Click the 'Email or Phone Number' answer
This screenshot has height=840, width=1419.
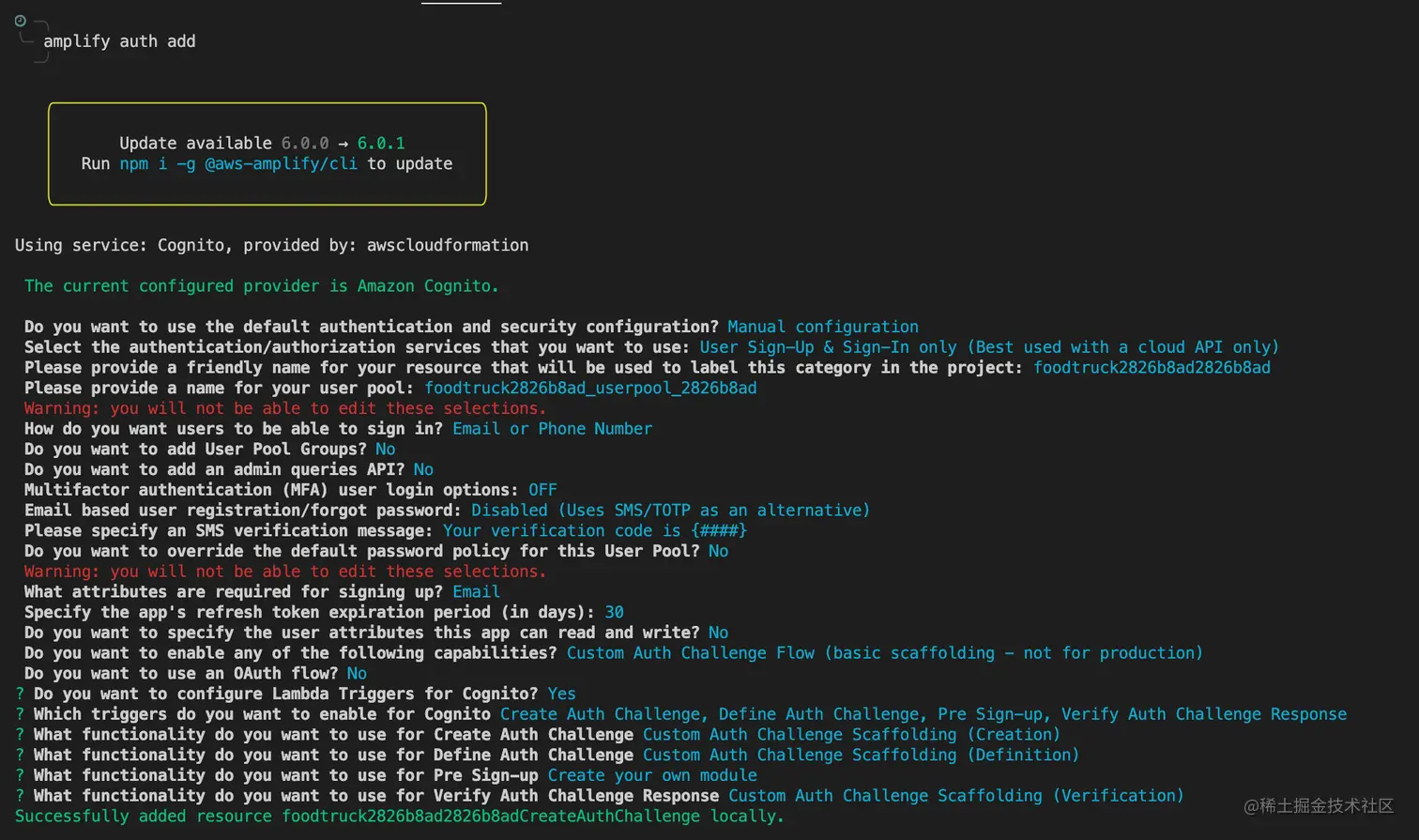click(552, 429)
